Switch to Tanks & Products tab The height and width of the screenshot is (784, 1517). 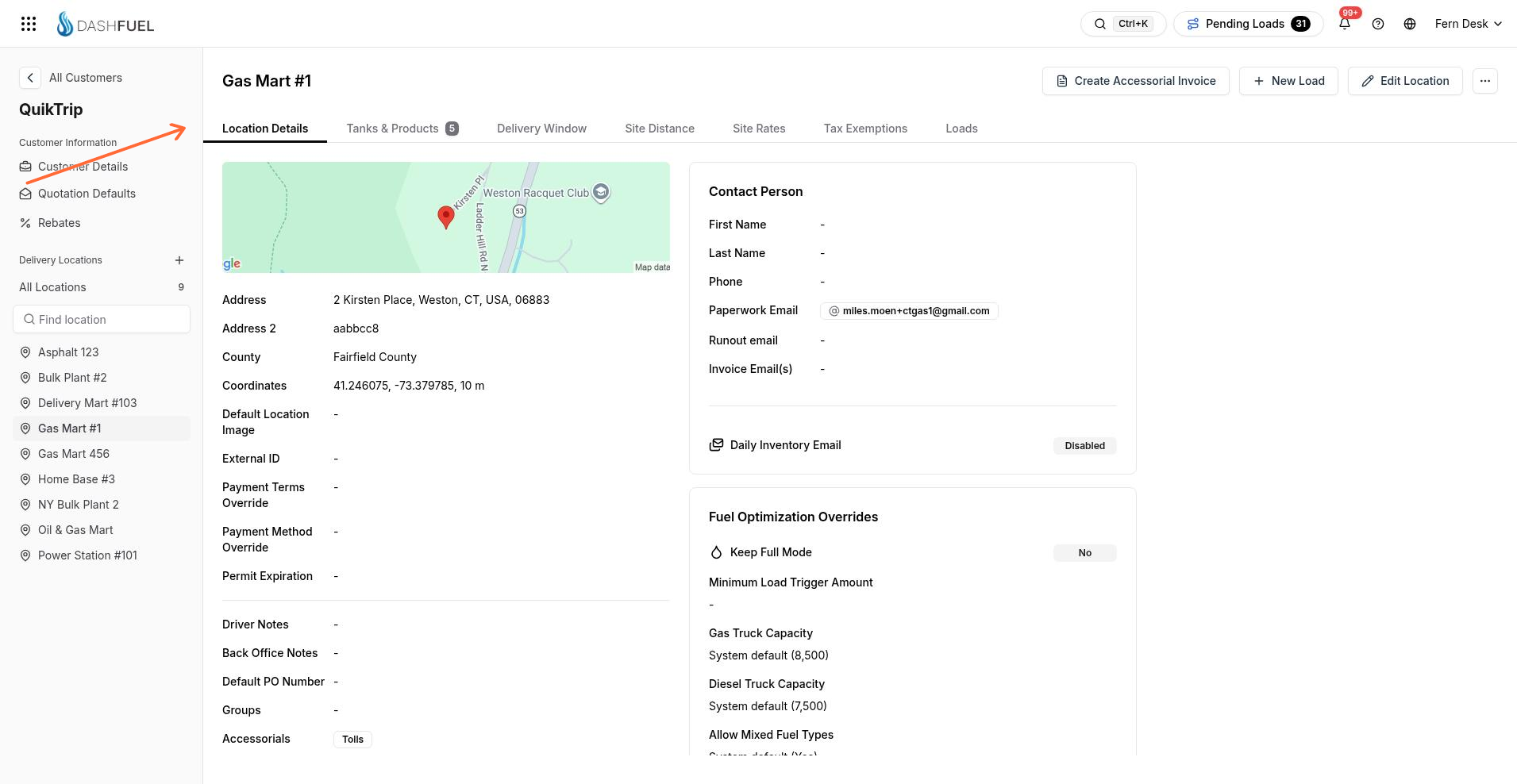pos(402,129)
